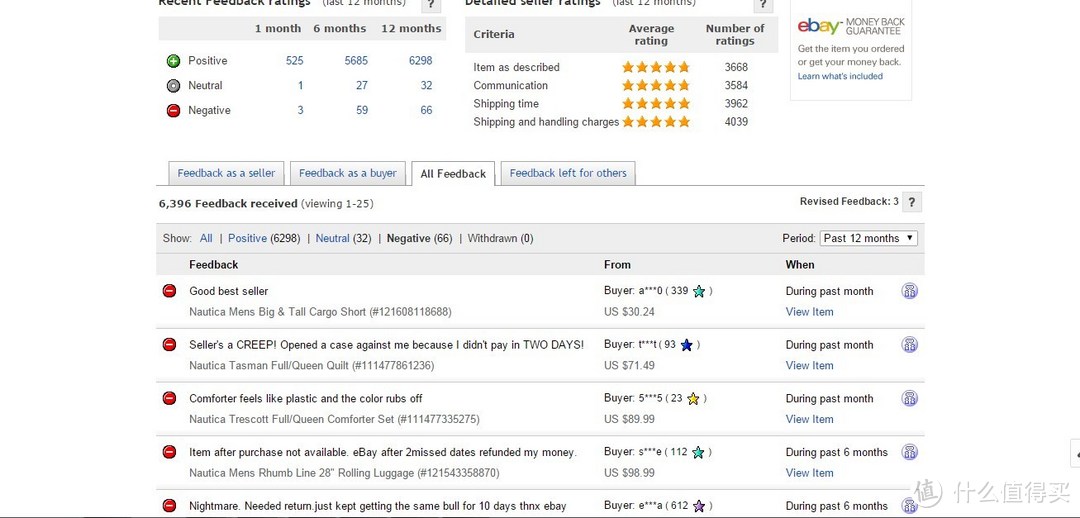Click teal star next to buyer s***e
Image resolution: width=1080 pixels, height=518 pixels.
[x=698, y=453]
